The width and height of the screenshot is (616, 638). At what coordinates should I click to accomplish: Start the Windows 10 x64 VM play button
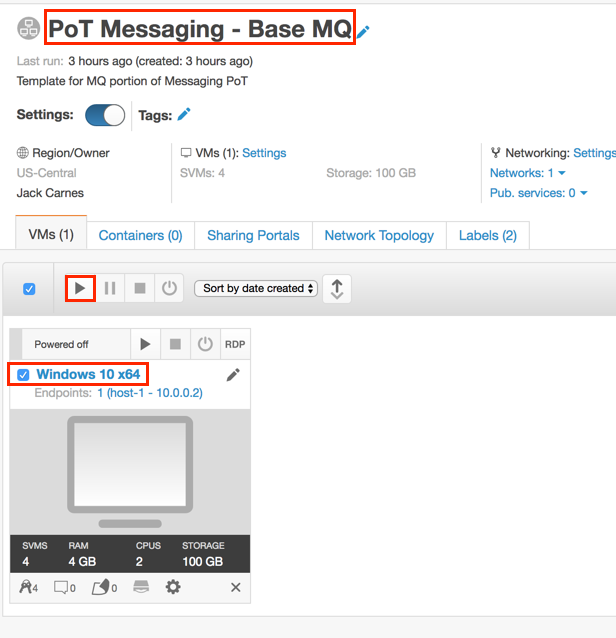145,344
